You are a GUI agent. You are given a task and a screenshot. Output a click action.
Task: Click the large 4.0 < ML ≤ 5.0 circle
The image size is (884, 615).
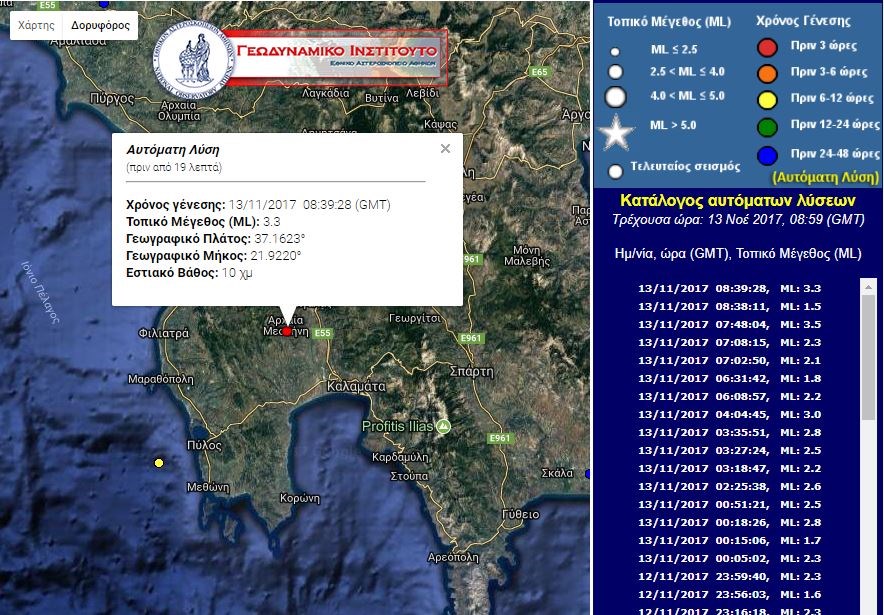[616, 97]
